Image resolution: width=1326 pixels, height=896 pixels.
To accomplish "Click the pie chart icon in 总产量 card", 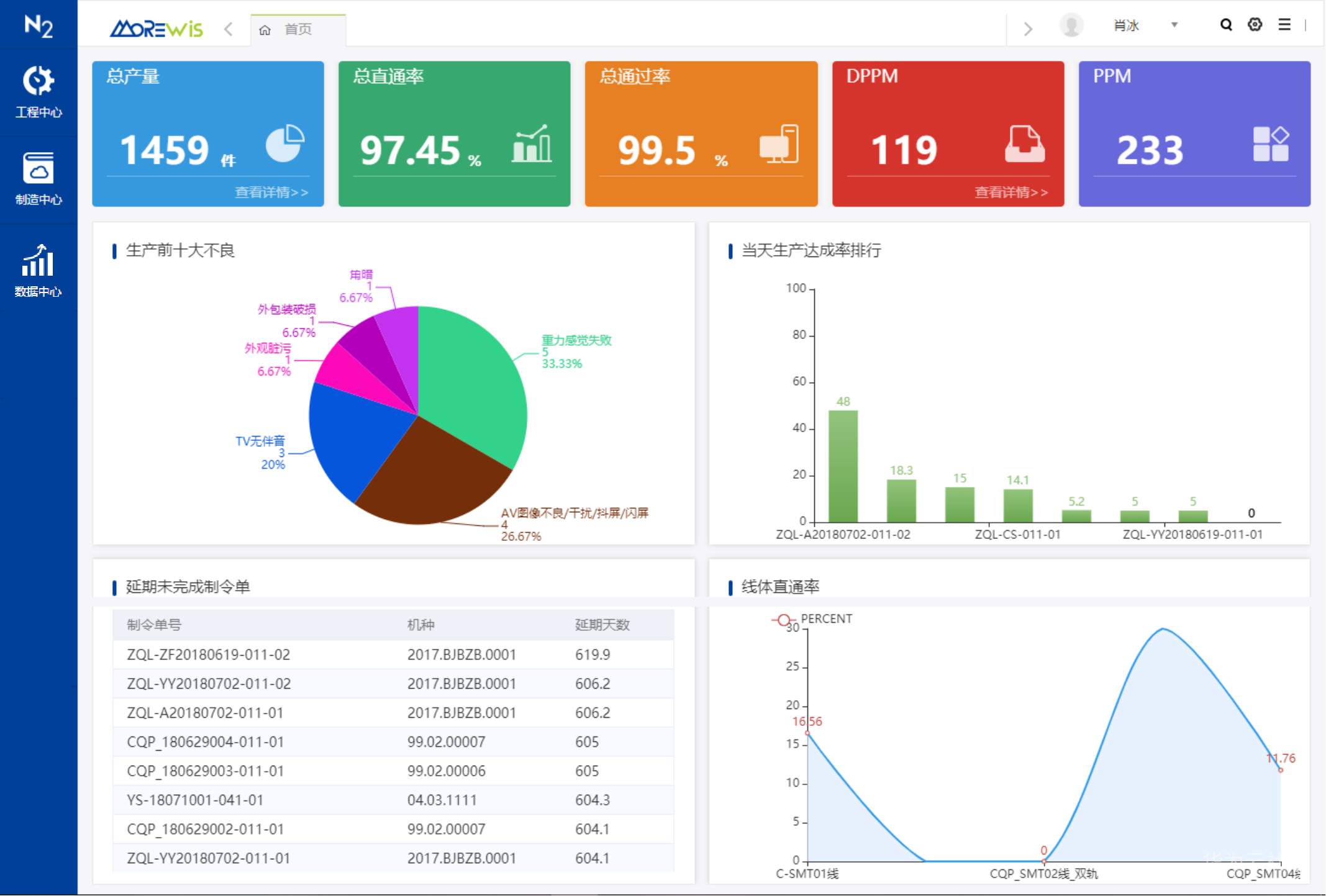I will coord(284,143).
